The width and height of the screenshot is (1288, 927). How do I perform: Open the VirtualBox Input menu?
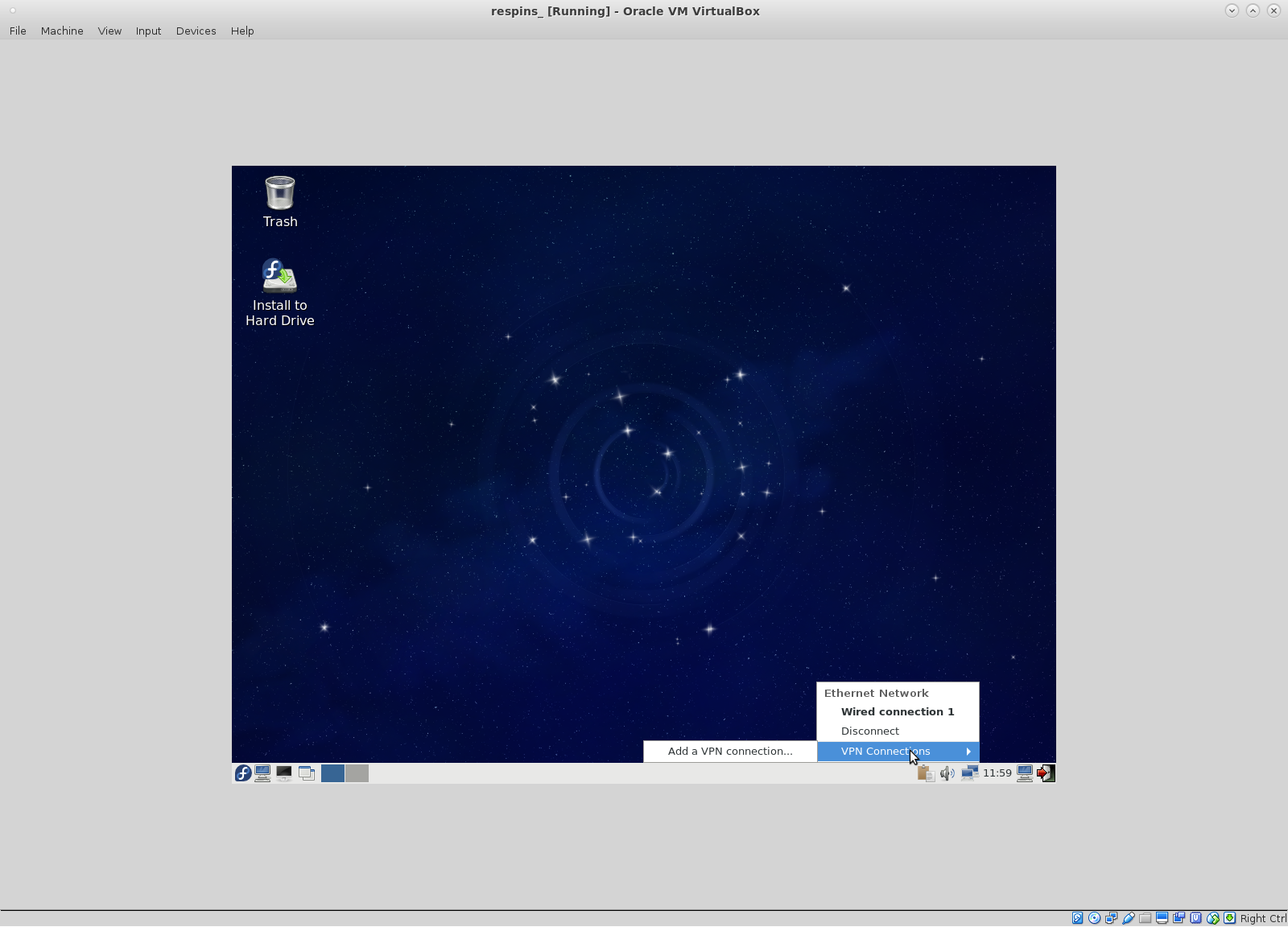(x=148, y=31)
